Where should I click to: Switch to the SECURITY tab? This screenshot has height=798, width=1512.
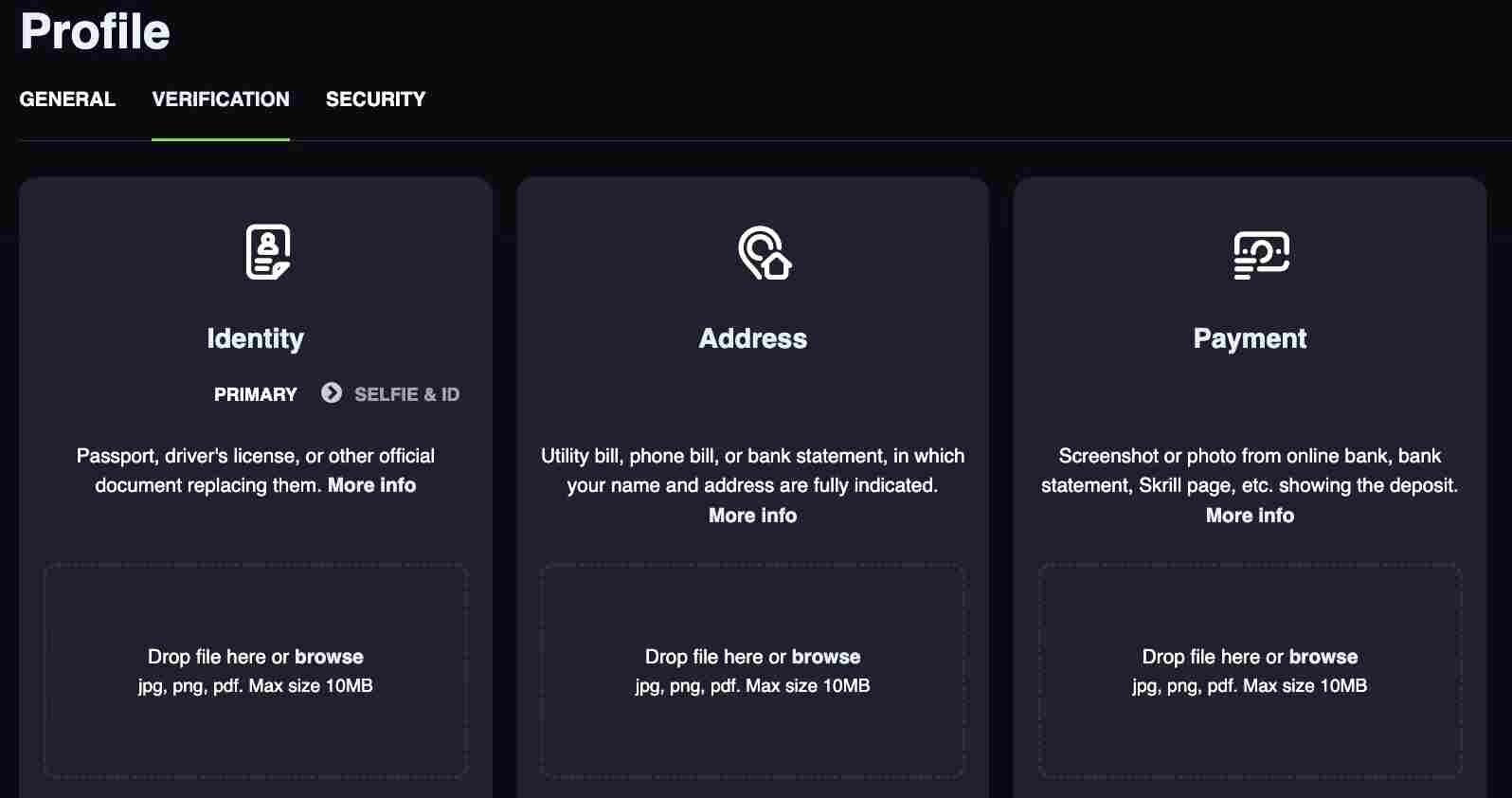coord(376,100)
